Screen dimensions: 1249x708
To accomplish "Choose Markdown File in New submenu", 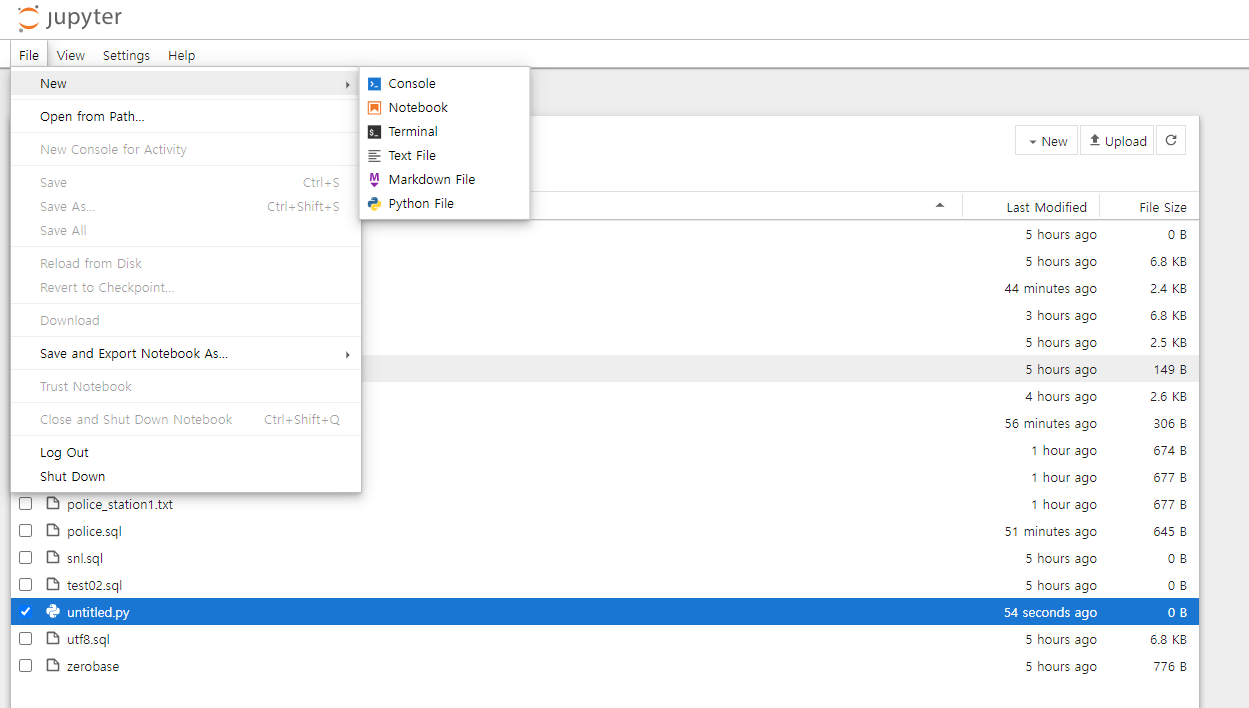I will click(444, 180).
